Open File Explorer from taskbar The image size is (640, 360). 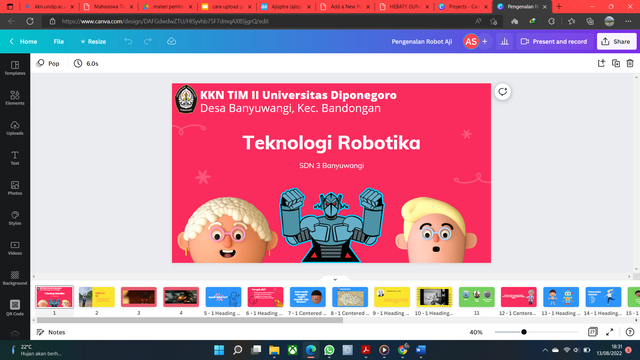tap(274, 350)
